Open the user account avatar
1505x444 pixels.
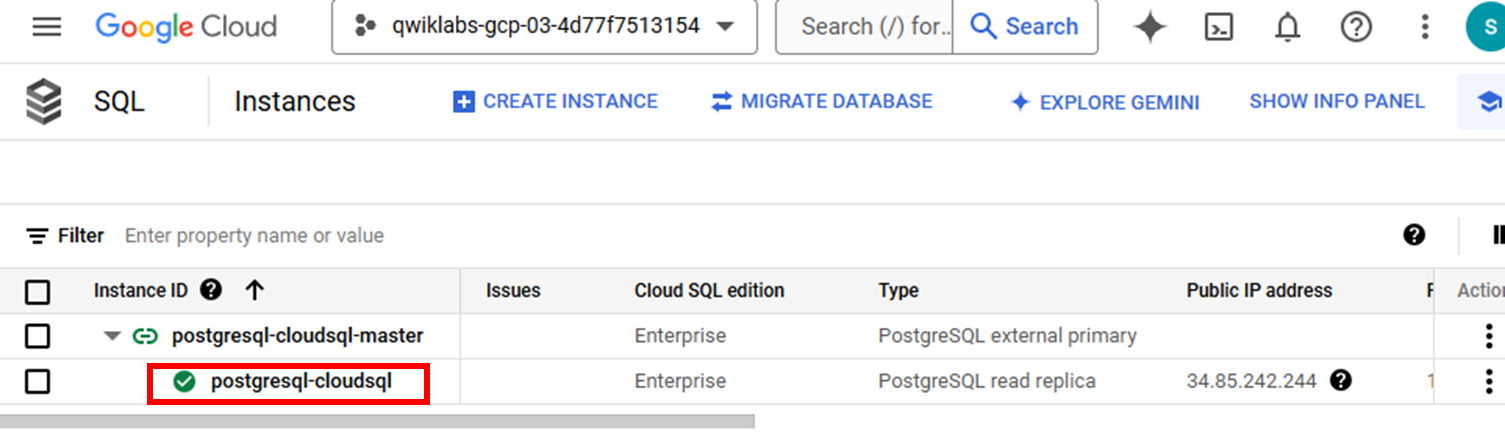coord(1486,27)
